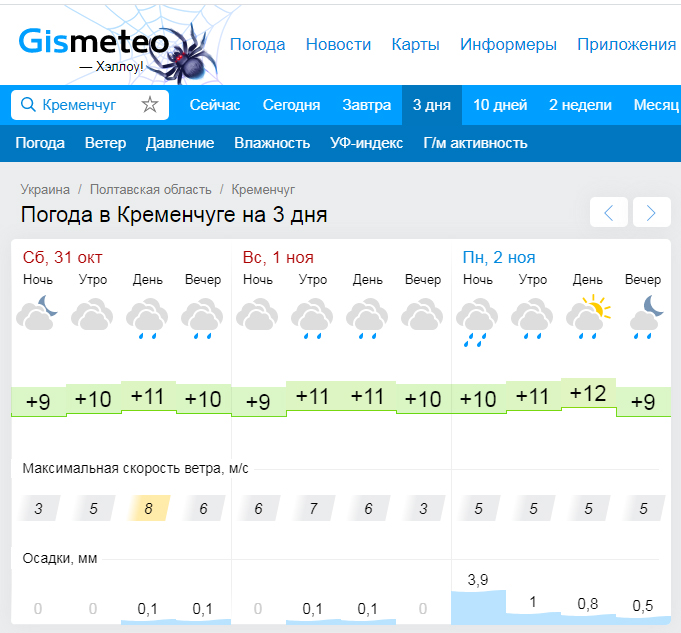This screenshot has height=633, width=681.
Task: Open the Сегодня forecast tab
Action: (x=291, y=105)
